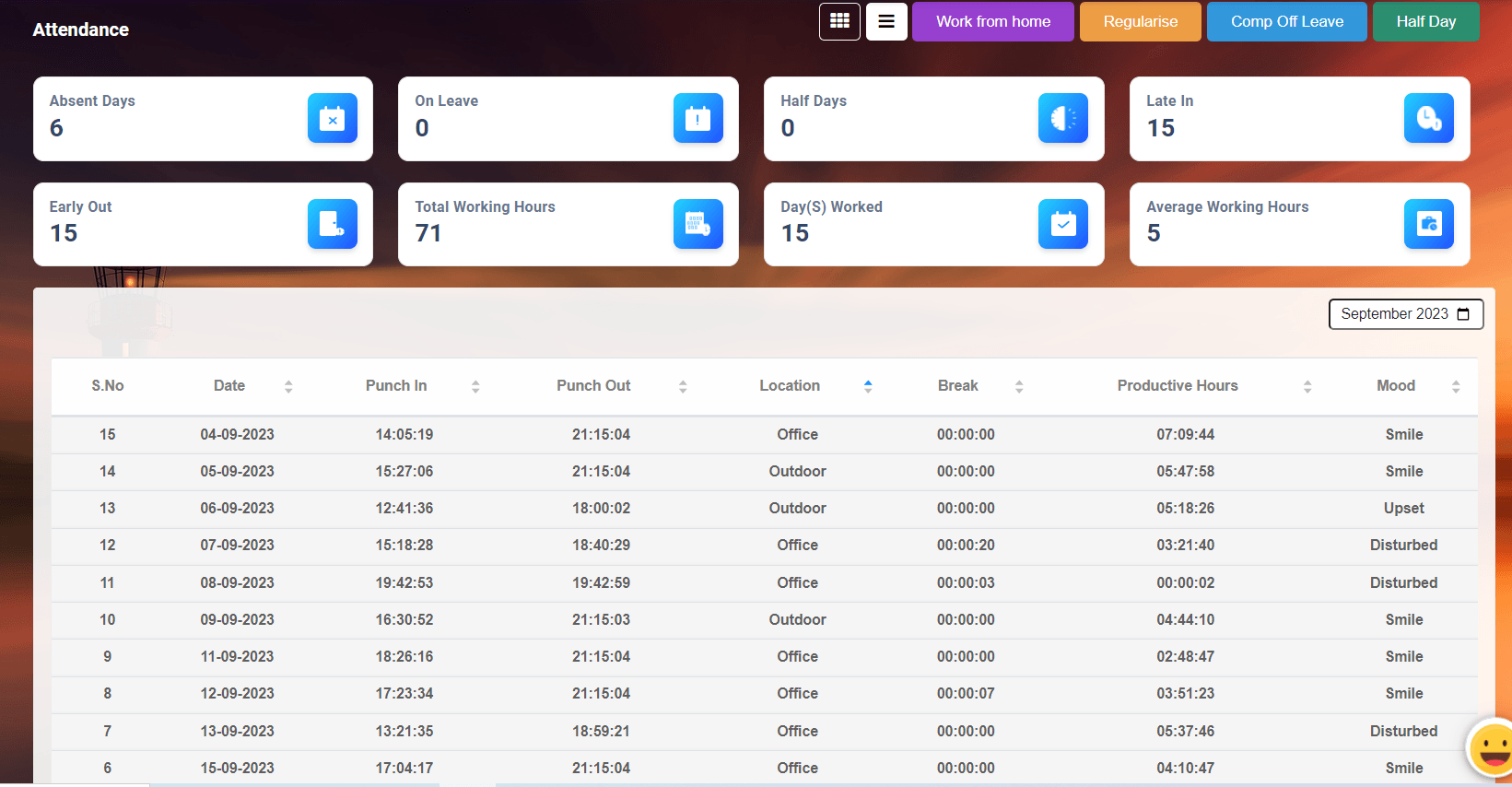Click the Average Working Hours icon
This screenshot has width=1512, height=787.
(x=1428, y=224)
